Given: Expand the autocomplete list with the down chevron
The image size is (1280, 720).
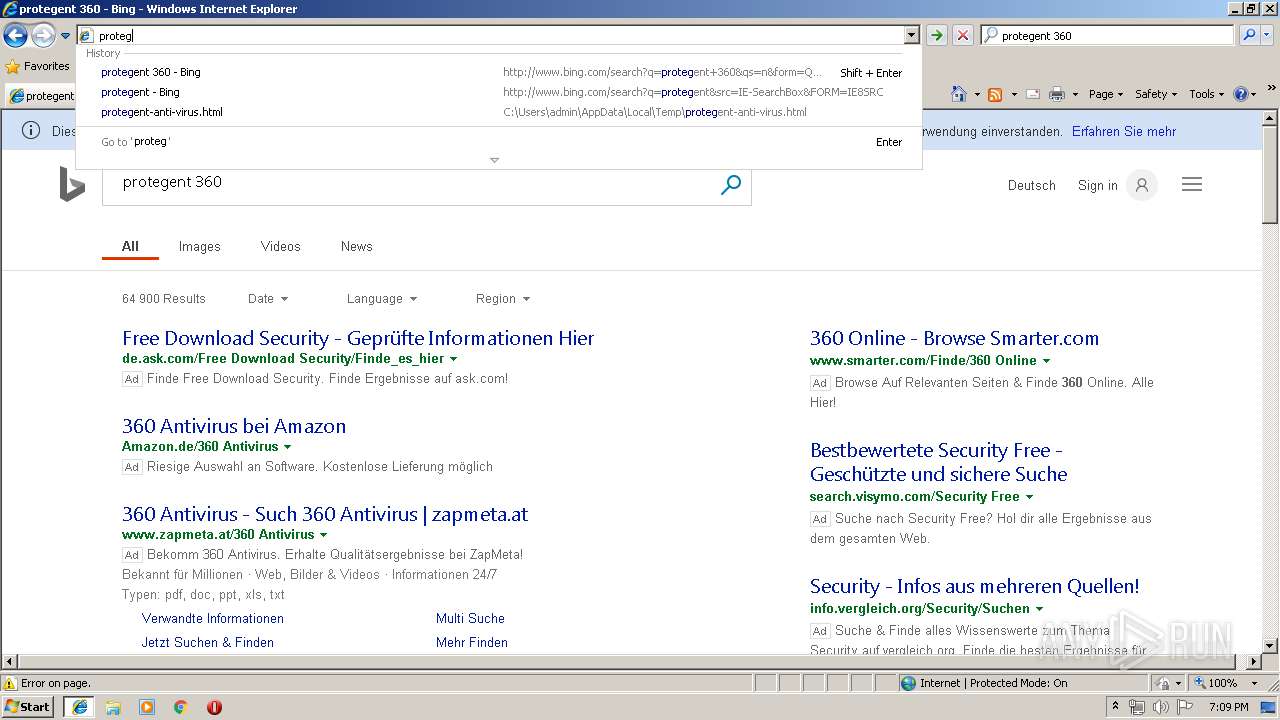Looking at the screenshot, I should pyautogui.click(x=494, y=160).
